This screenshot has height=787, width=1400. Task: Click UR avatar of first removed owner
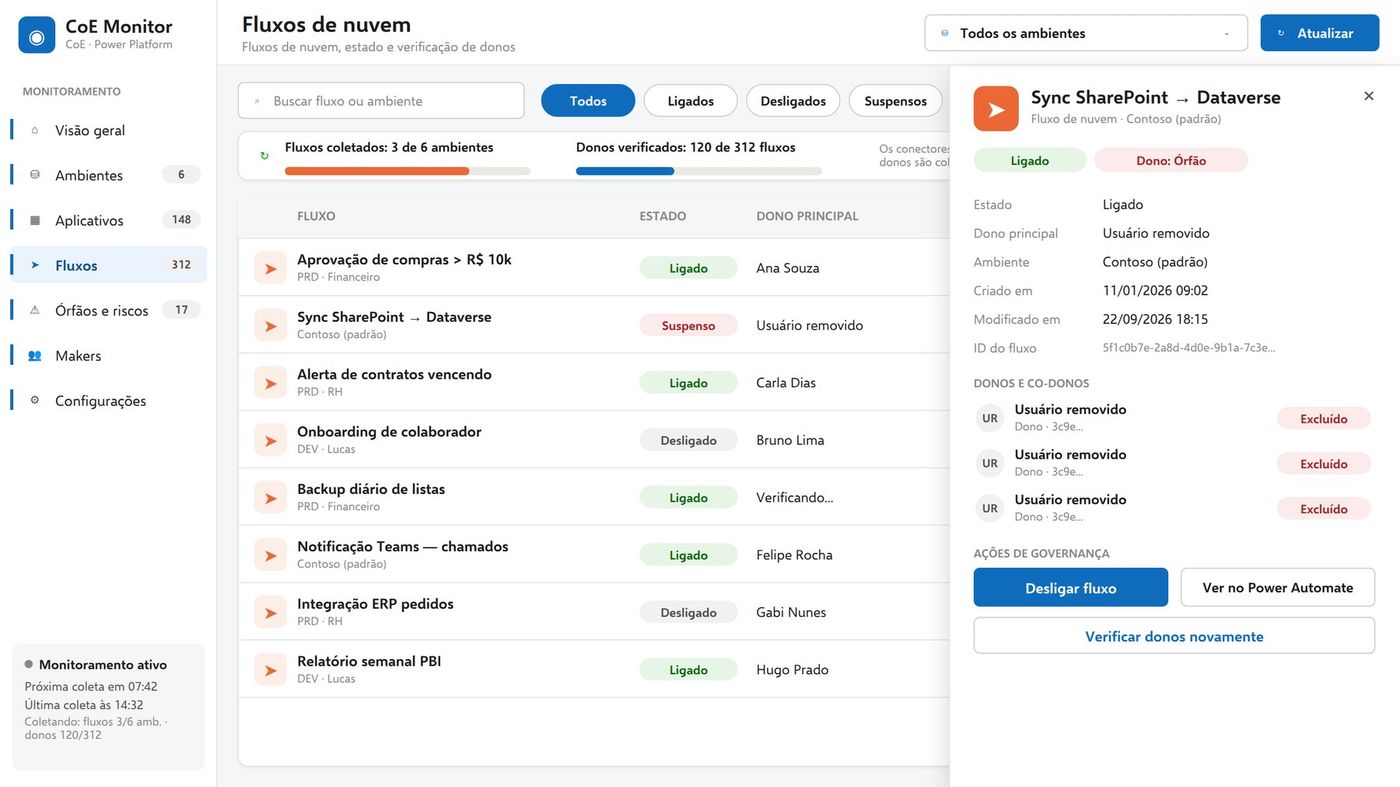tap(990, 418)
